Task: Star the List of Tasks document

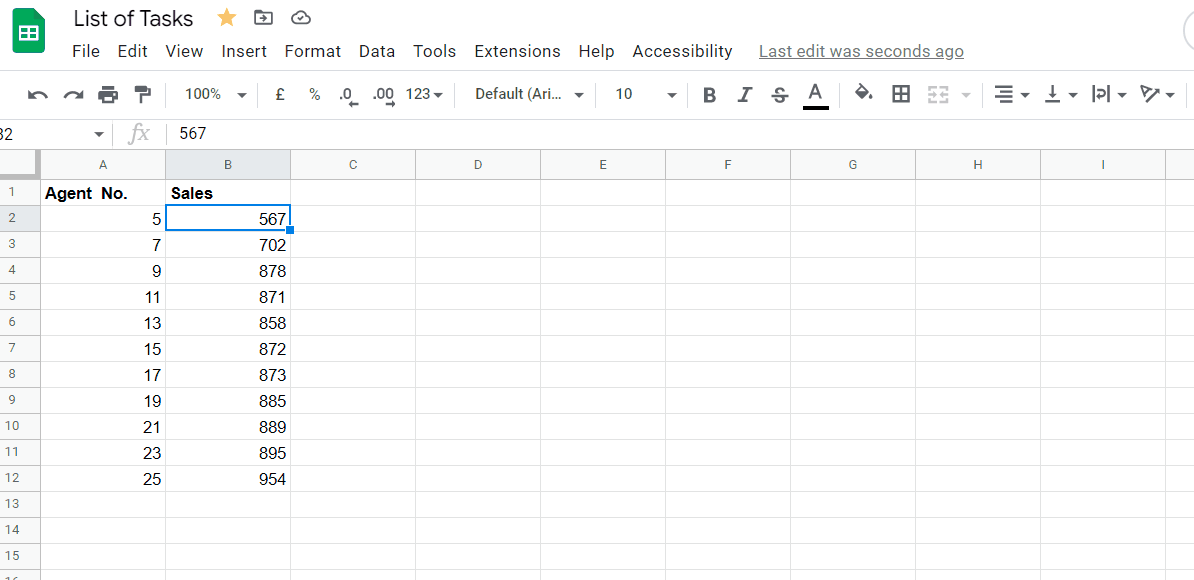Action: tap(226, 17)
